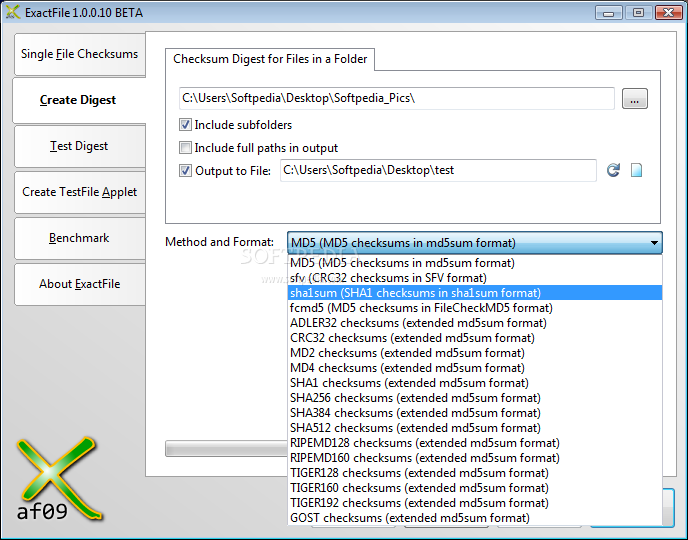Click the blank document icon beside output path
688x540 pixels.
(636, 170)
